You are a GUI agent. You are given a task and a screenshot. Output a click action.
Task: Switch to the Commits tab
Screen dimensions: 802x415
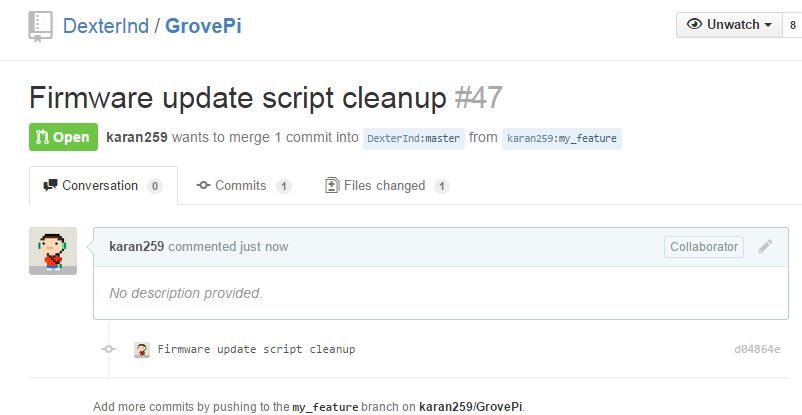tap(243, 185)
